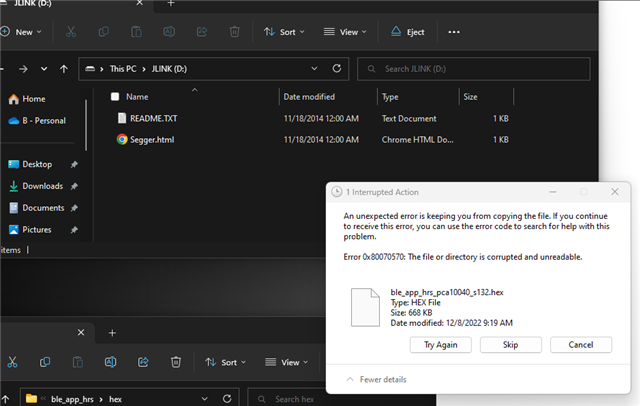The height and width of the screenshot is (406, 640).
Task: Click the Share icon in lower window toolbar
Action: tap(143, 362)
